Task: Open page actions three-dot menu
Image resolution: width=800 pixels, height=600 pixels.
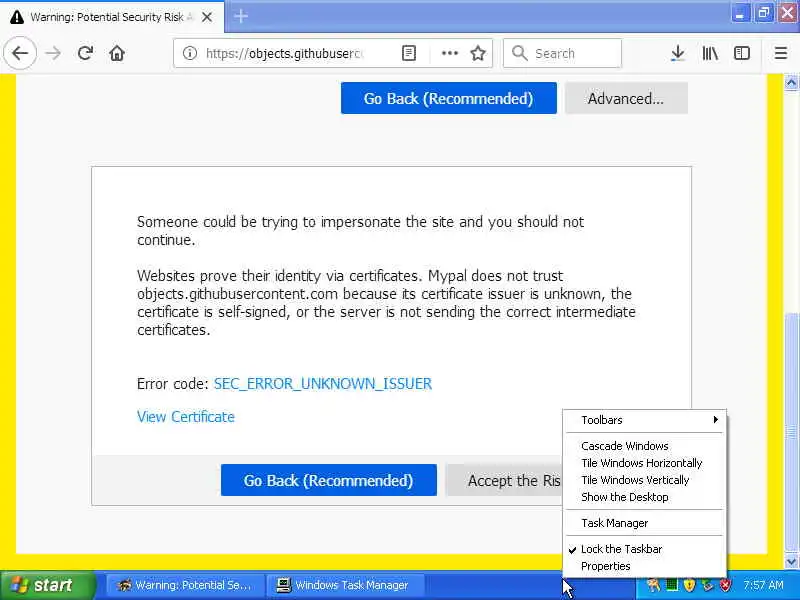Action: click(449, 53)
